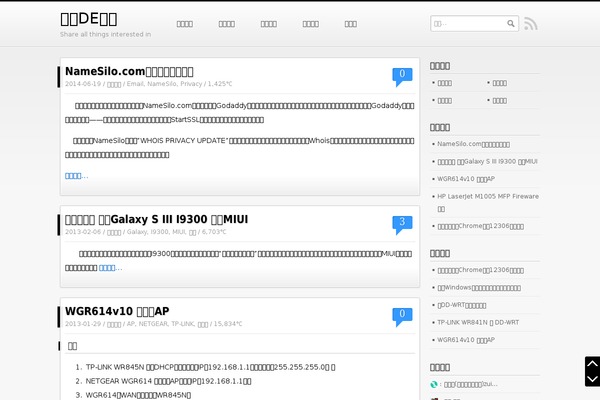Follow read-more link in NameSilo.com post

click(77, 176)
